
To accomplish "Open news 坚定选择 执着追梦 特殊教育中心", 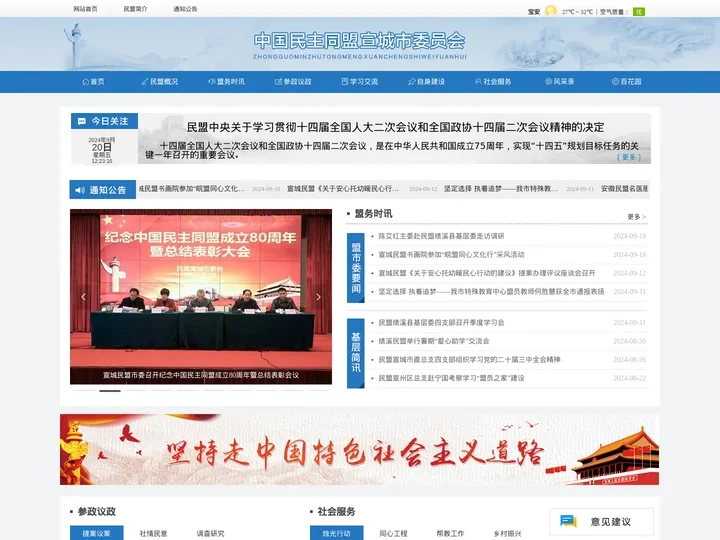I will pos(491,292).
